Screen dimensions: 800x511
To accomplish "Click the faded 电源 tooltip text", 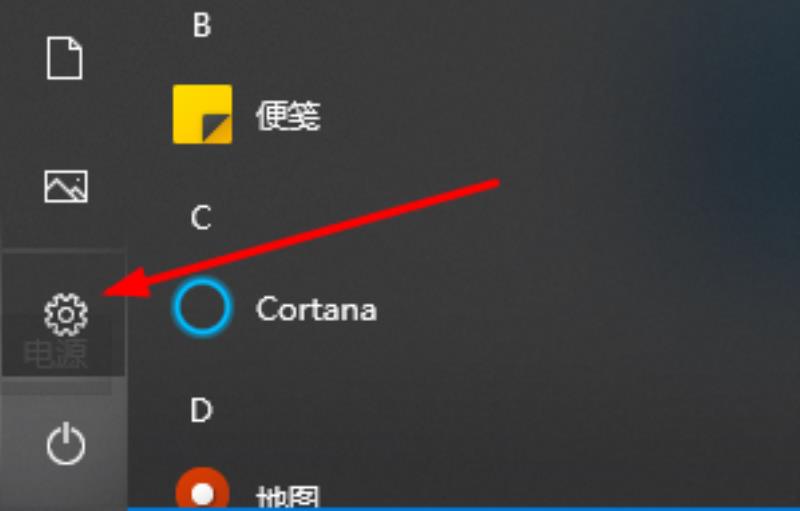I will click(x=56, y=353).
